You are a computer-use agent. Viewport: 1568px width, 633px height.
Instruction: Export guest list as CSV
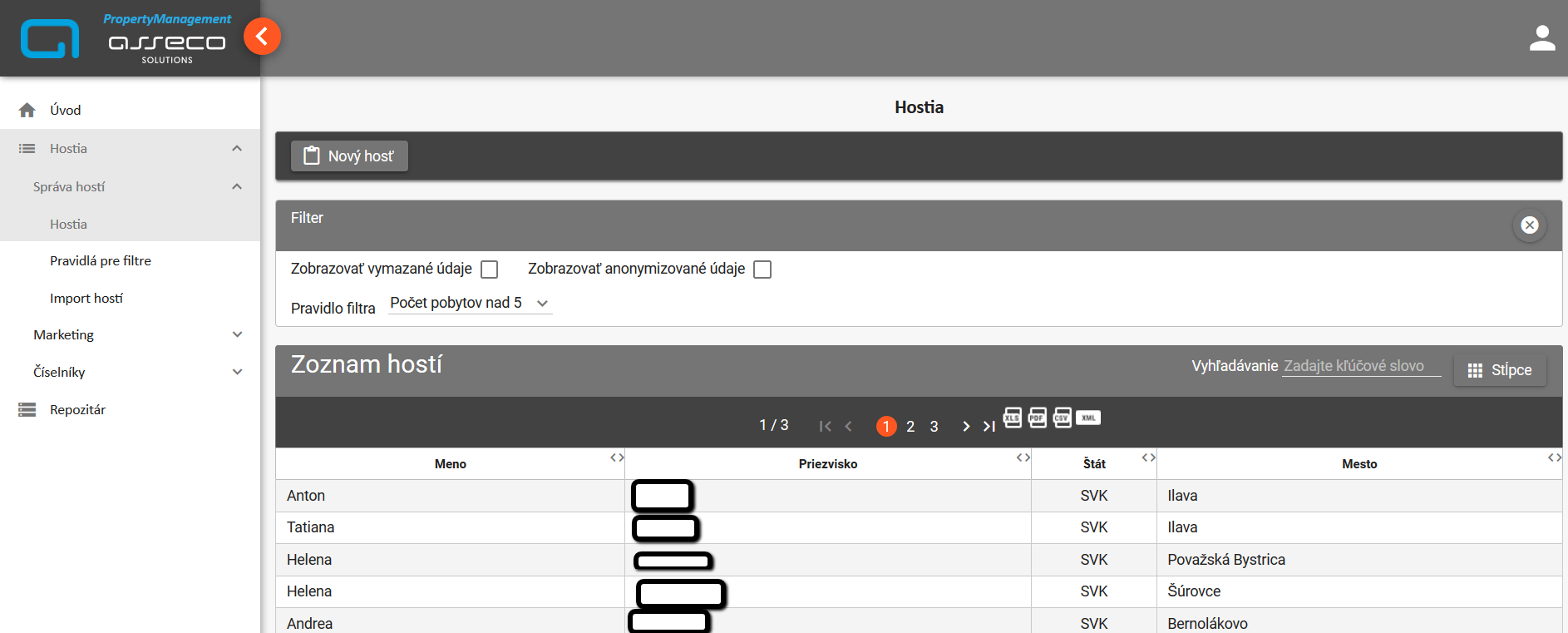click(x=1062, y=418)
